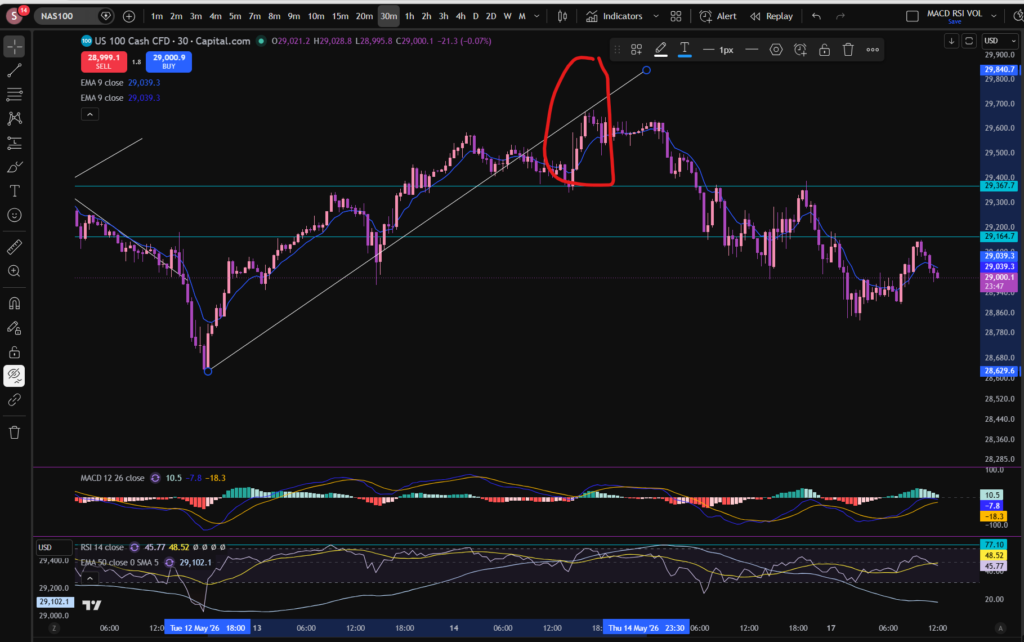The image size is (1024, 642).
Task: Change text color with T swatch
Action: tap(684, 50)
